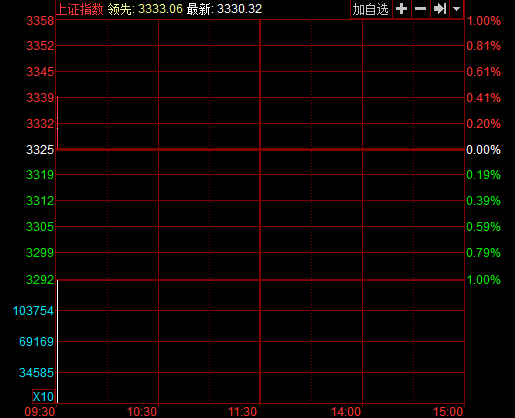Click the 103754 volume axis label
This screenshot has height=418, width=515.
[x=33, y=311]
